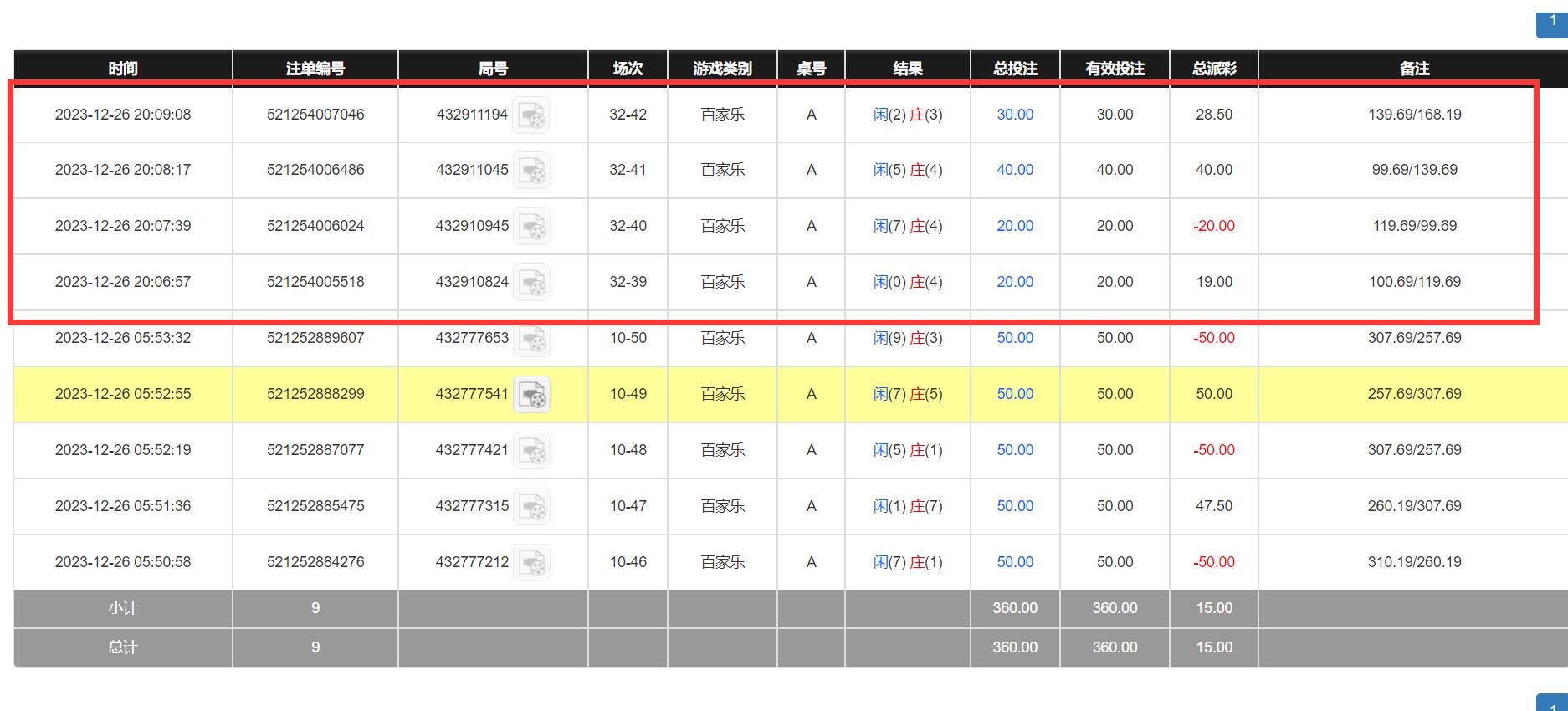Open total bet link 30.00
The width and height of the screenshot is (1568, 711).
1015,115
